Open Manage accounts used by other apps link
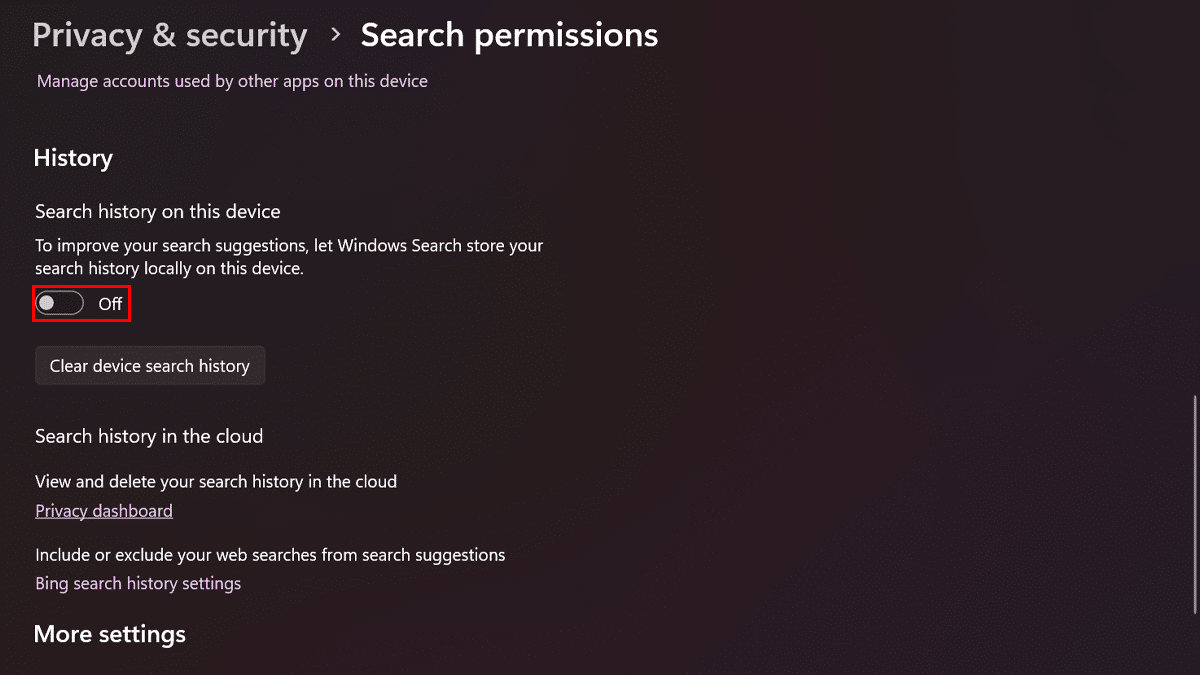The height and width of the screenshot is (675, 1200). [x=232, y=81]
